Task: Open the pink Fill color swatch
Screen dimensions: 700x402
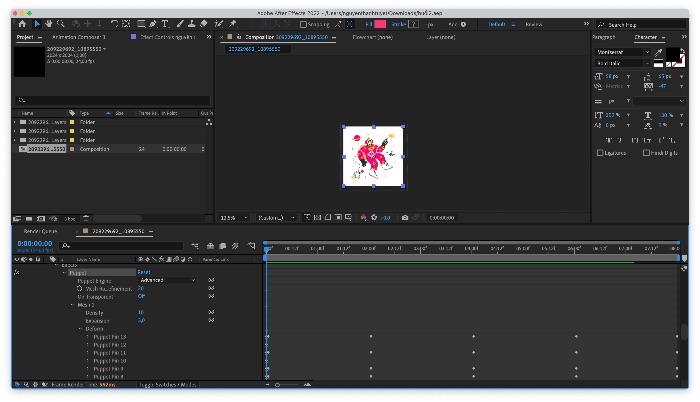Action: pos(380,24)
